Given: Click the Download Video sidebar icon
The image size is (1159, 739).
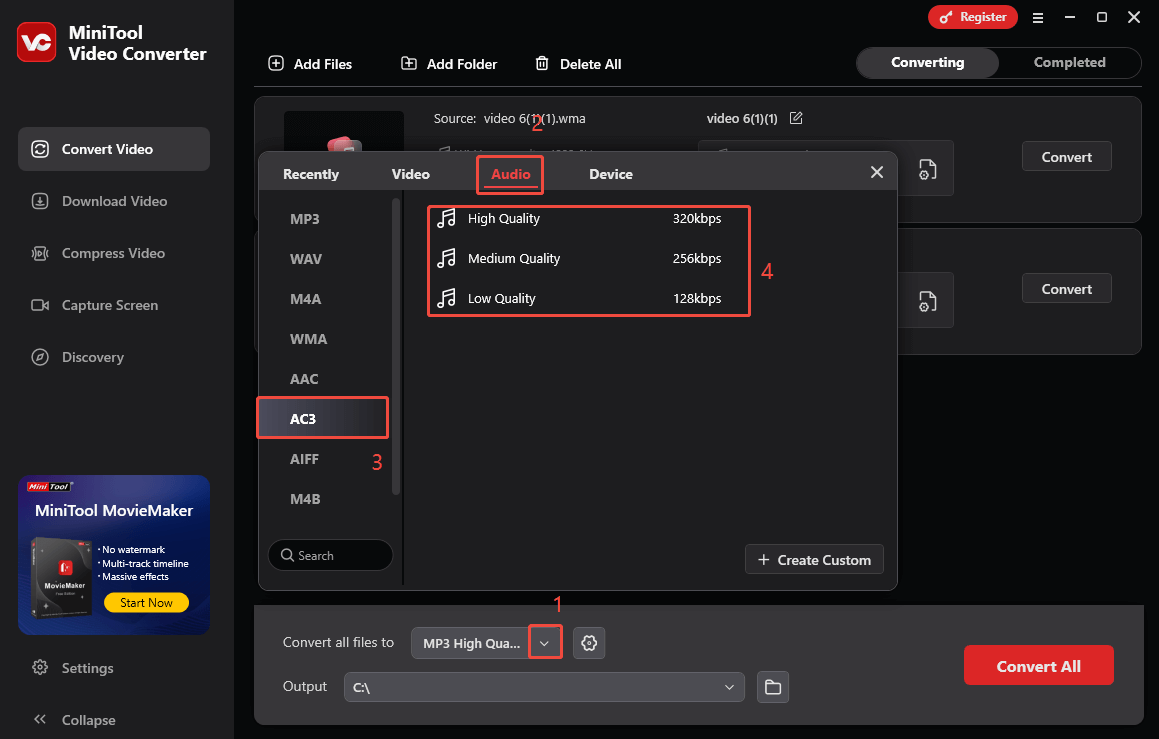Looking at the screenshot, I should [x=40, y=201].
